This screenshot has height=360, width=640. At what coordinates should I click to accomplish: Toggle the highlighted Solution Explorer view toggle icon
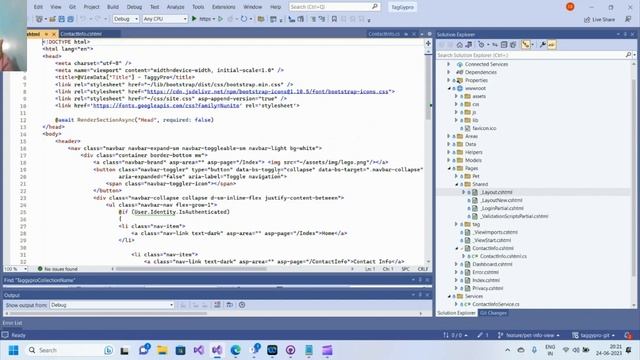525,45
